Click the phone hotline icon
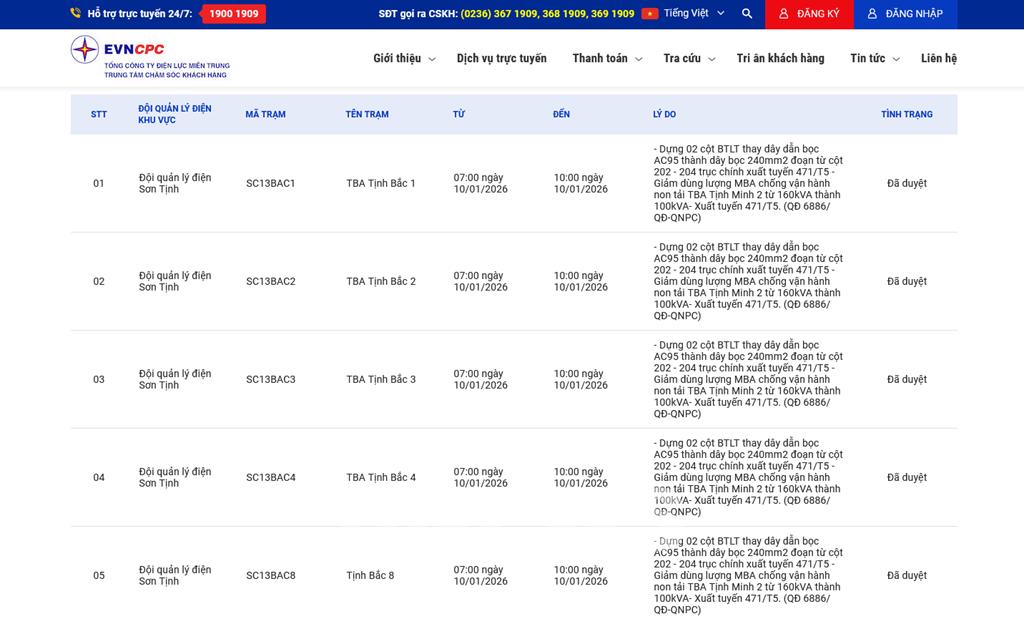 pos(76,14)
